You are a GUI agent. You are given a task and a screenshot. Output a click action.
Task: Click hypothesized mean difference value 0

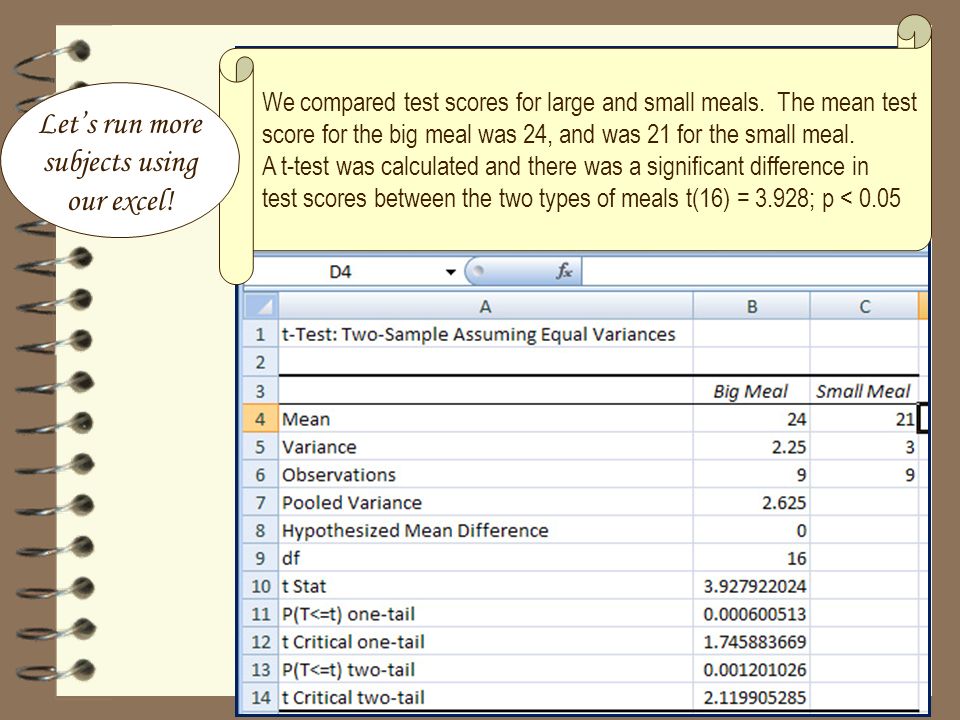(751, 530)
